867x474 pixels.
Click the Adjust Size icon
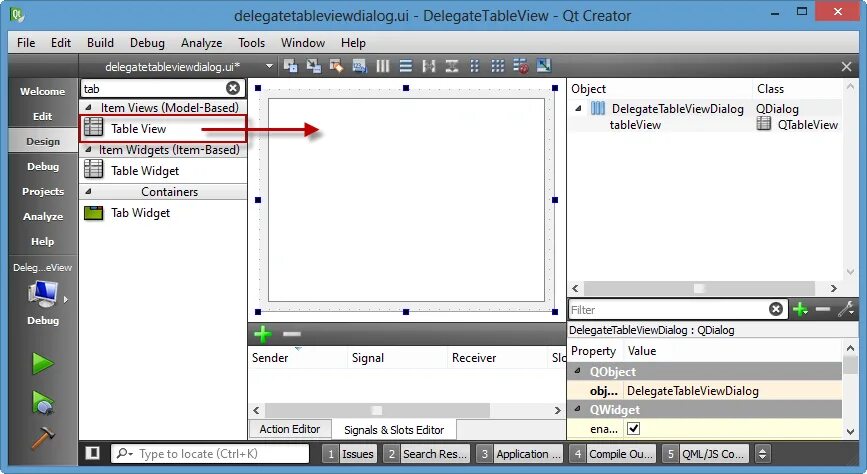coord(544,66)
